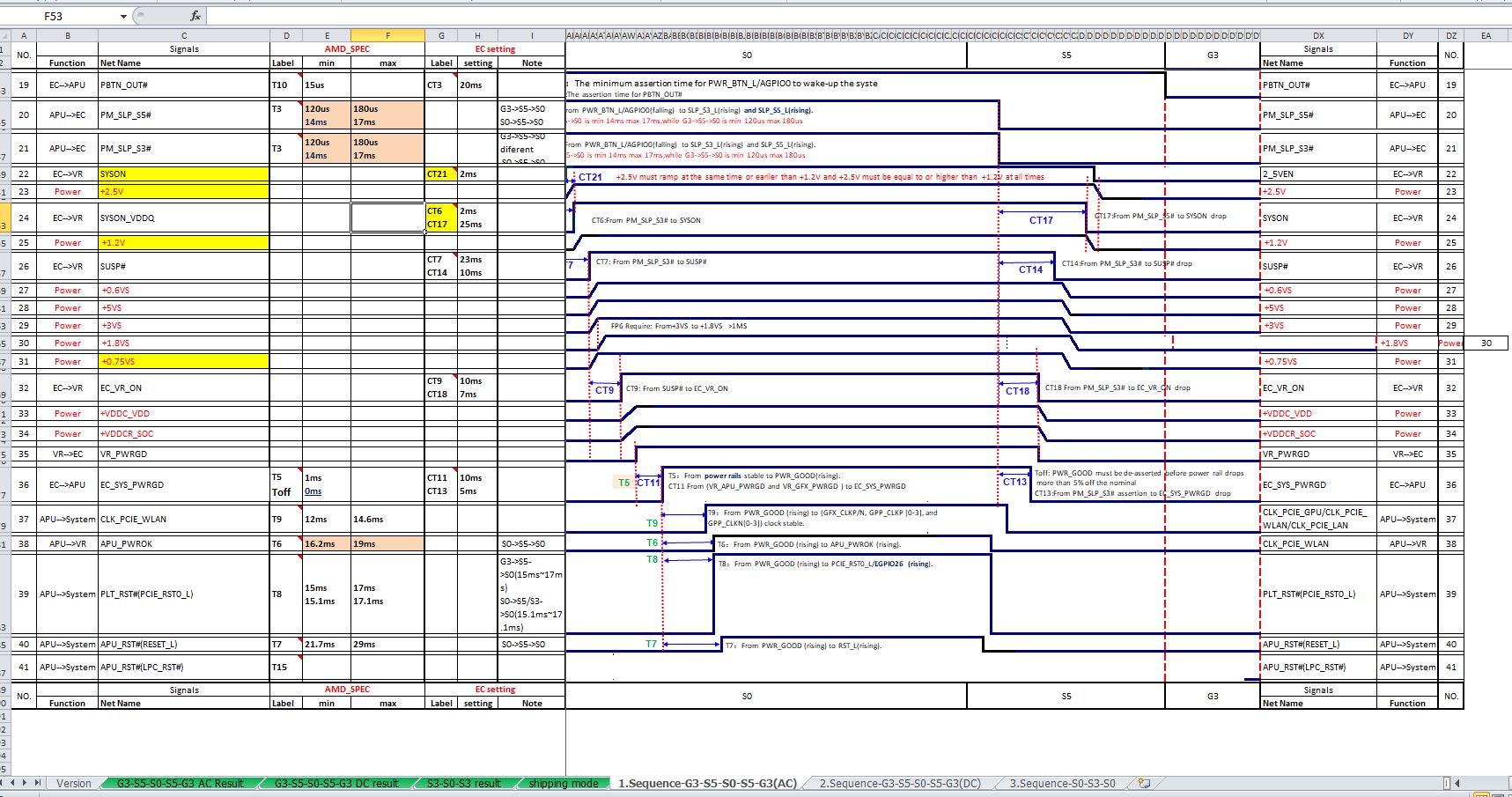
Task: Select column E header
Action: (327, 36)
